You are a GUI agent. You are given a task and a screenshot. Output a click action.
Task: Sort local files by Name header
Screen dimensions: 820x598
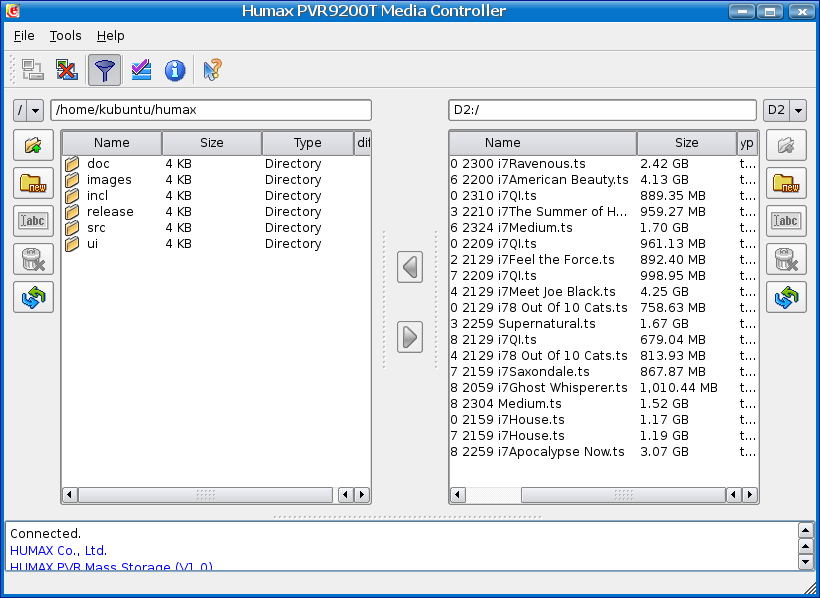(112, 143)
